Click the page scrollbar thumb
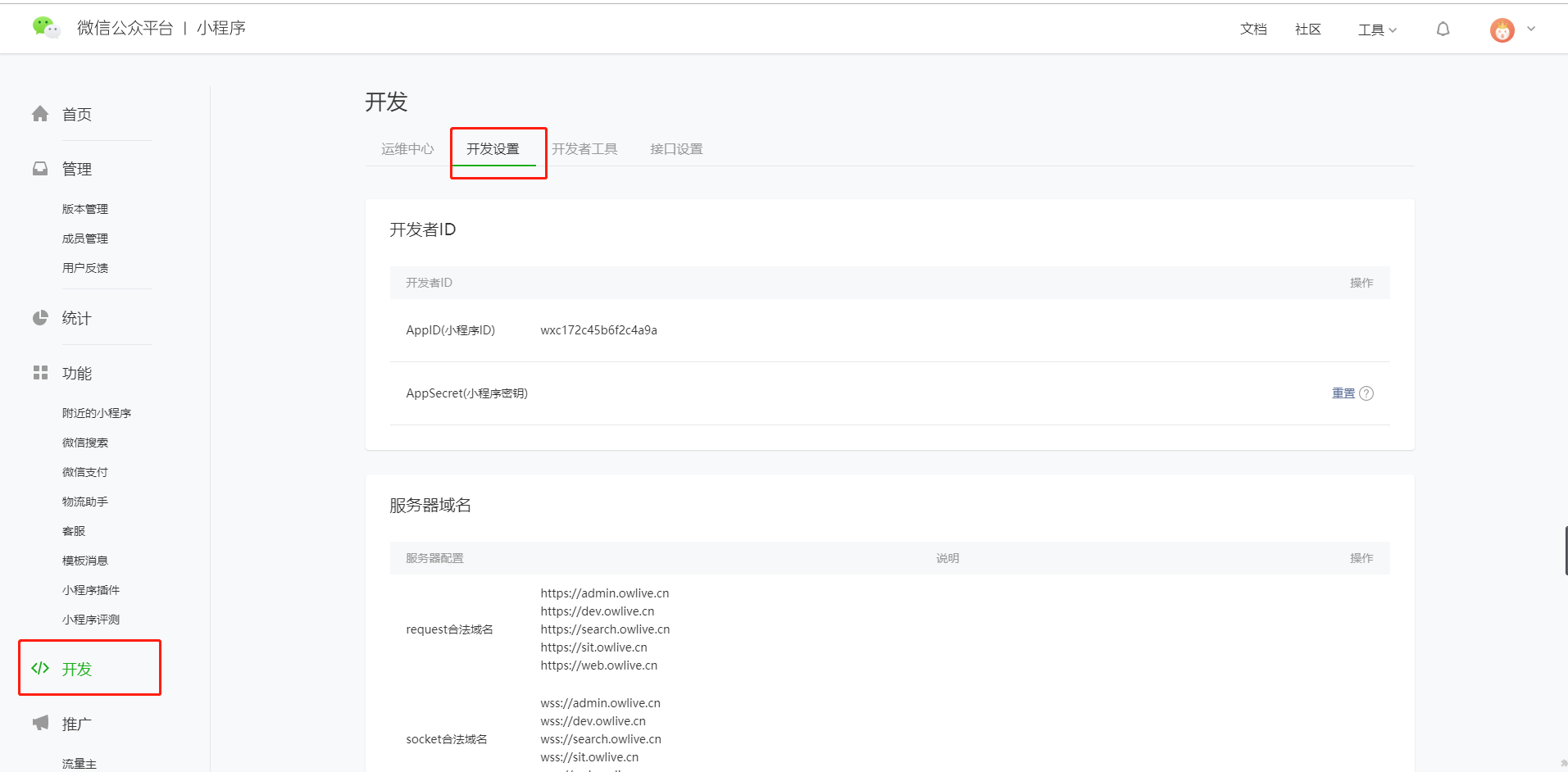 [1566, 551]
